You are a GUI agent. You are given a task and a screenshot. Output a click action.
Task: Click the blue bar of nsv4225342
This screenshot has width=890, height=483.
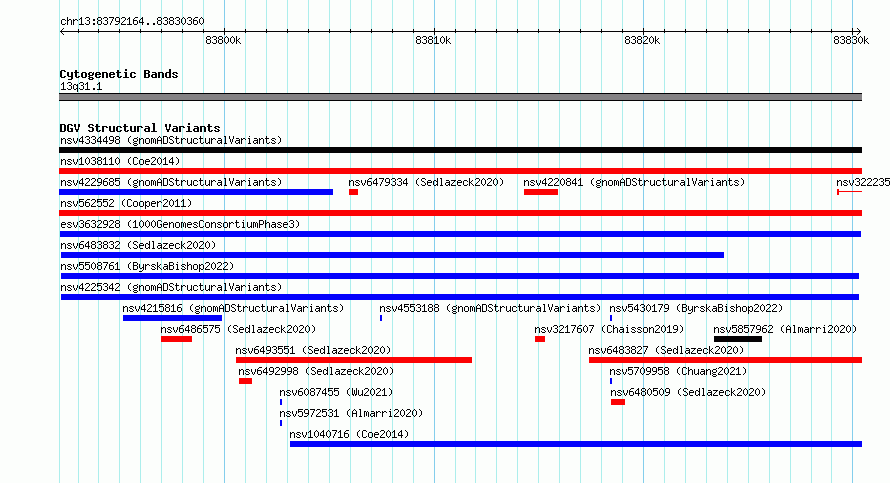pyautogui.click(x=460, y=297)
